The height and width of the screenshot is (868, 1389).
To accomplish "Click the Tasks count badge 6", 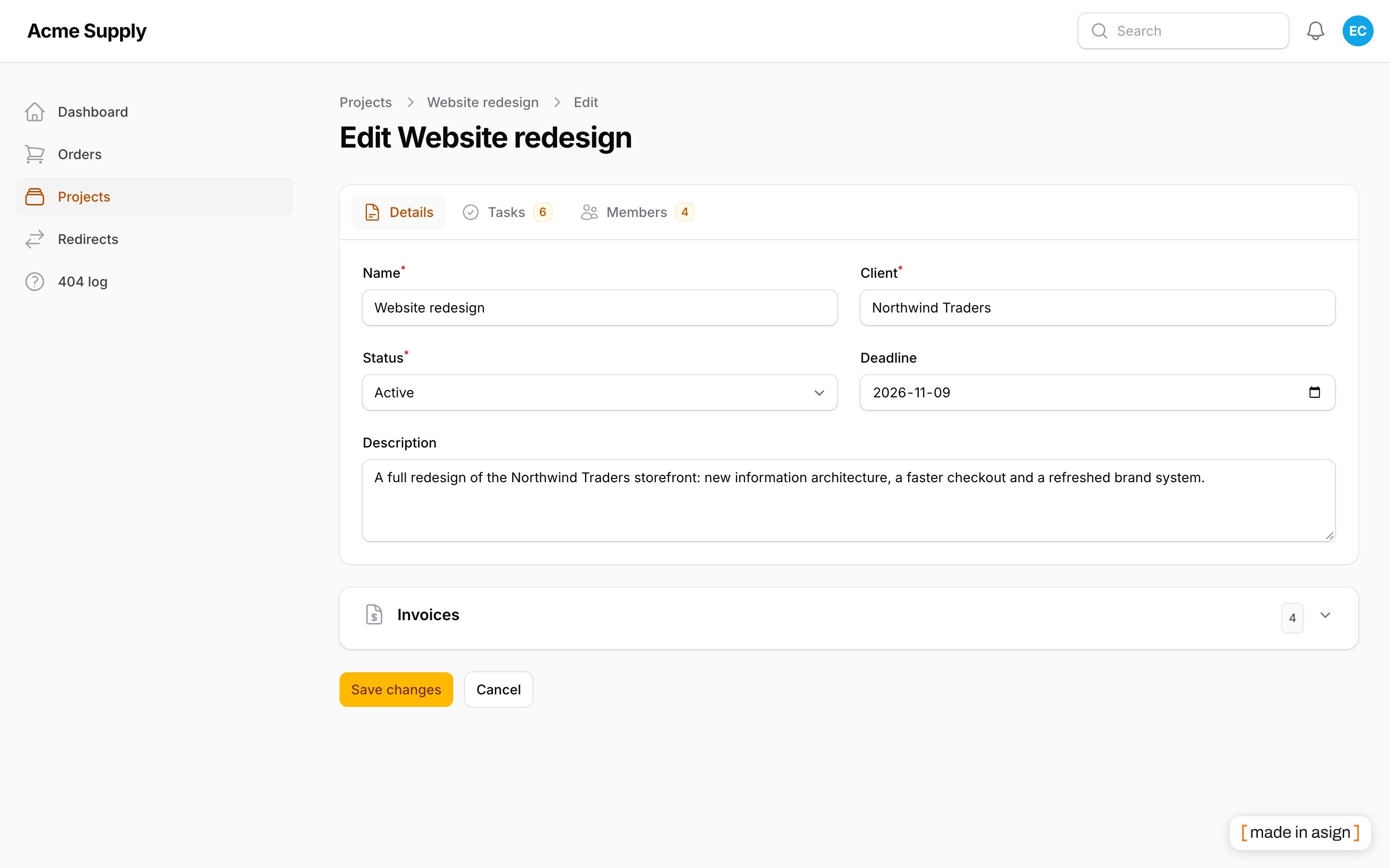I will pos(543,212).
